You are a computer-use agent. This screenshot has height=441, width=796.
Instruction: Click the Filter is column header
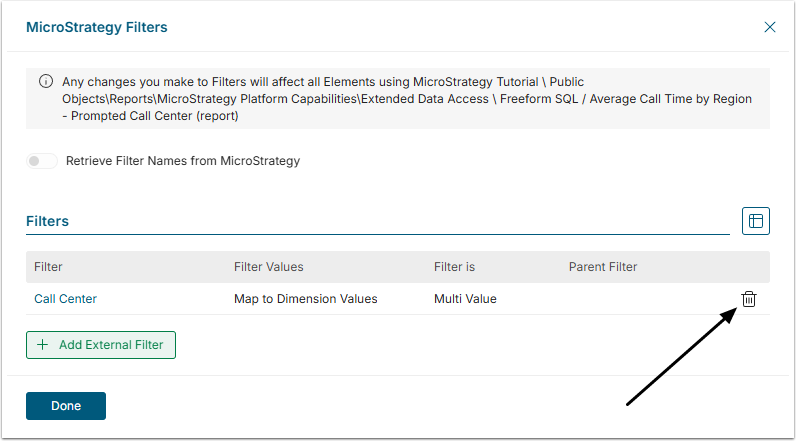coord(454,267)
